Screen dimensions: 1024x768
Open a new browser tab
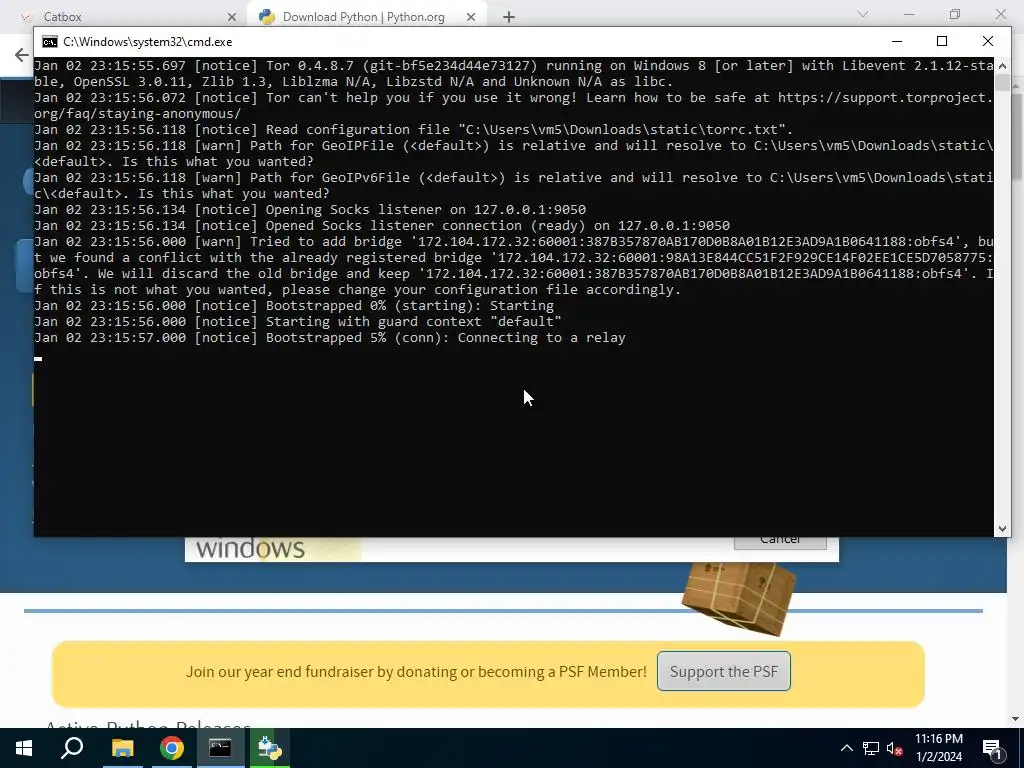point(509,17)
